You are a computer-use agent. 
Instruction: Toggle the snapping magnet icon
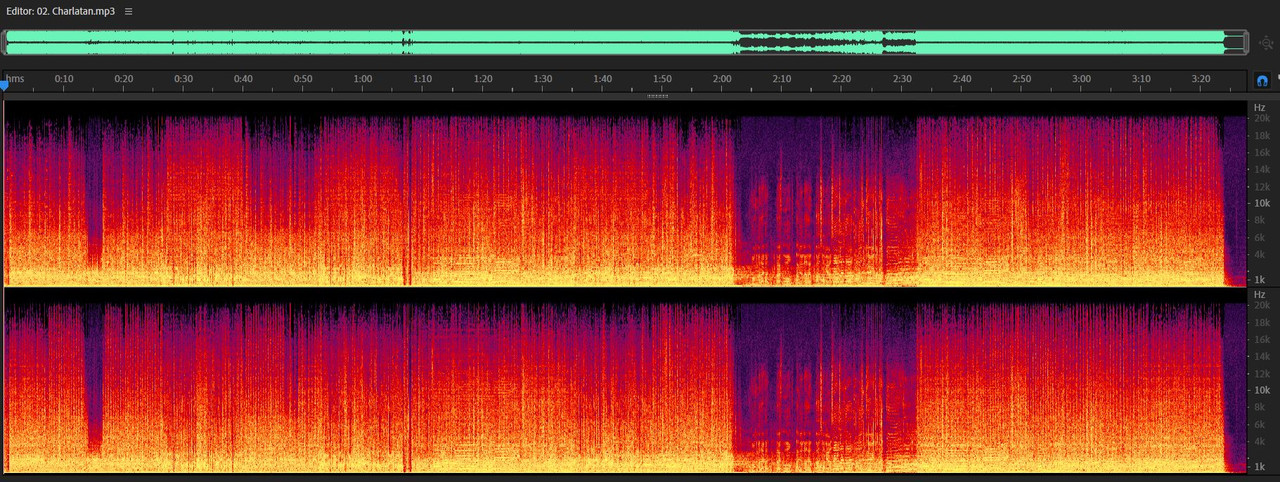click(1262, 81)
